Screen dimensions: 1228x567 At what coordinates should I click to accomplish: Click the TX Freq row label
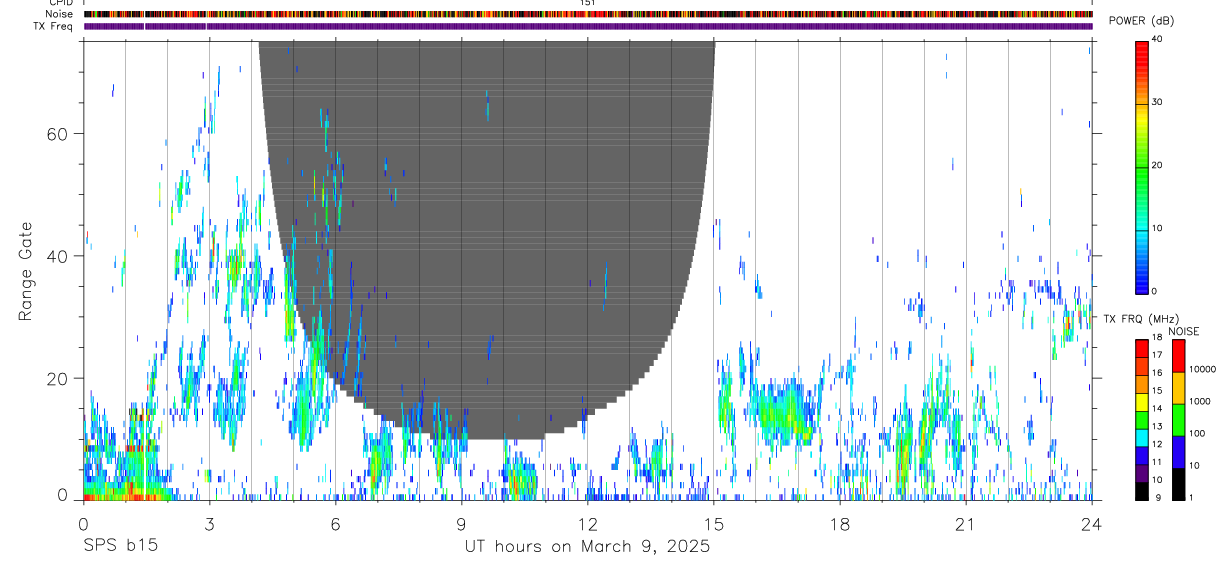pyautogui.click(x=54, y=27)
